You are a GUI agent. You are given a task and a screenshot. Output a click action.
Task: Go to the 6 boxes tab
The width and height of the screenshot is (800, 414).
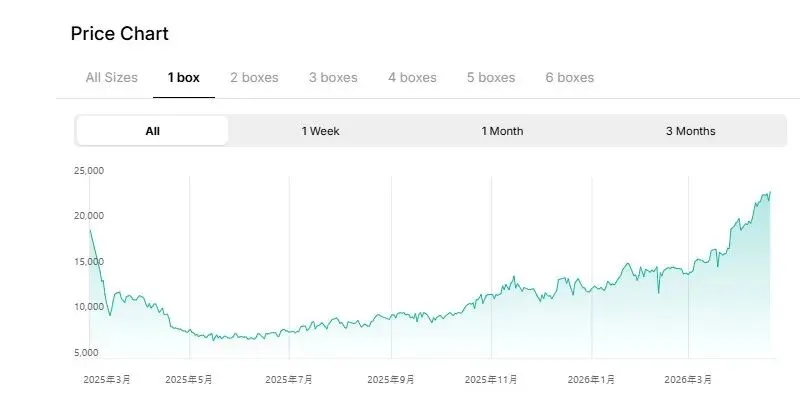[x=570, y=77]
